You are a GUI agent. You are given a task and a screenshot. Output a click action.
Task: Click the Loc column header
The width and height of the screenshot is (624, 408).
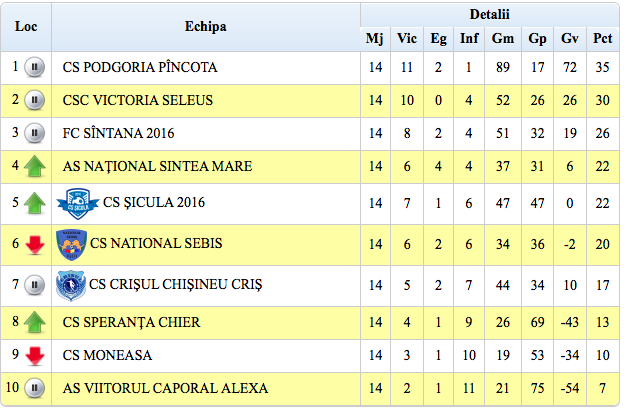tap(26, 26)
